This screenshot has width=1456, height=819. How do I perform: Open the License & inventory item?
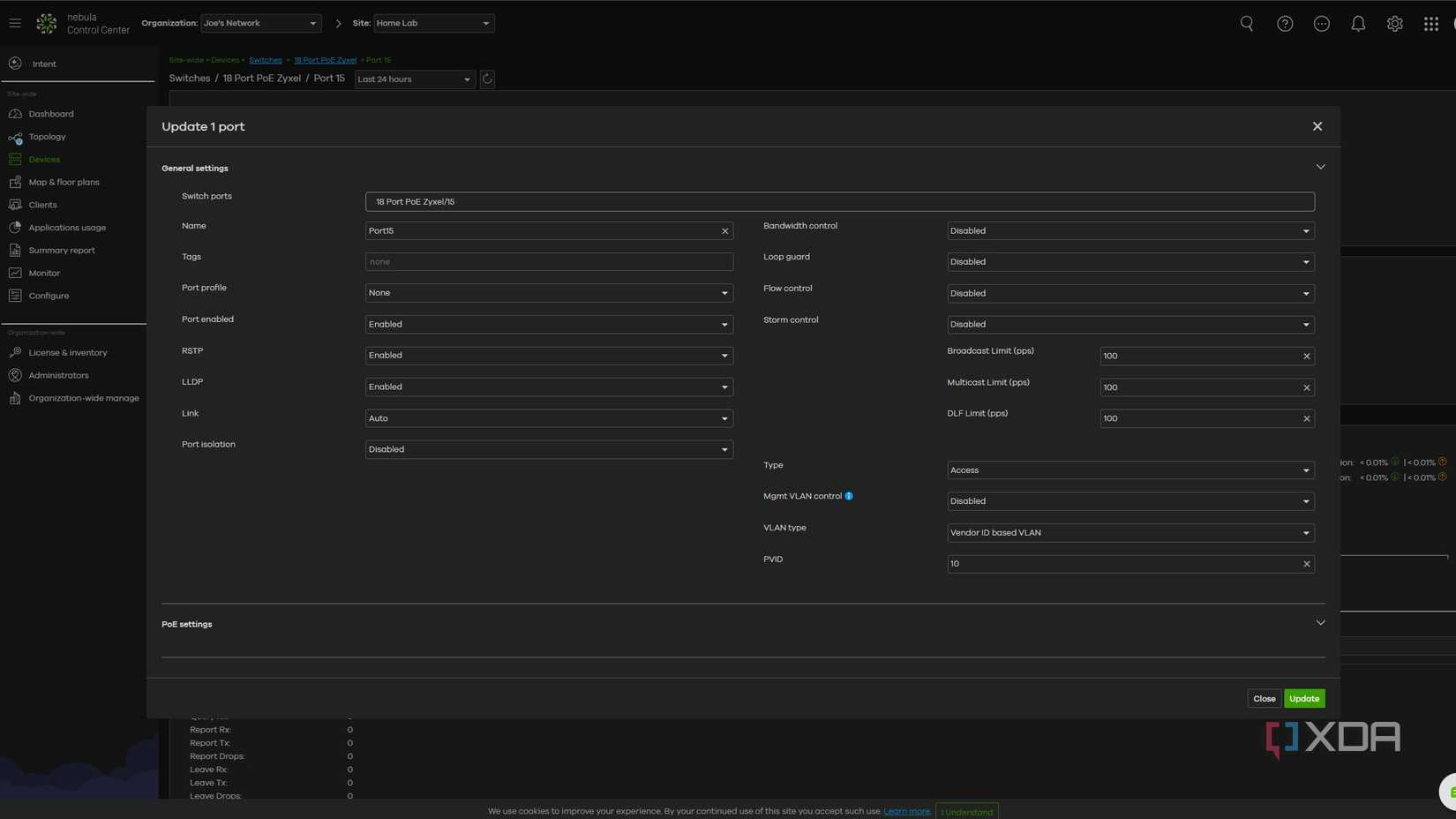coord(68,353)
